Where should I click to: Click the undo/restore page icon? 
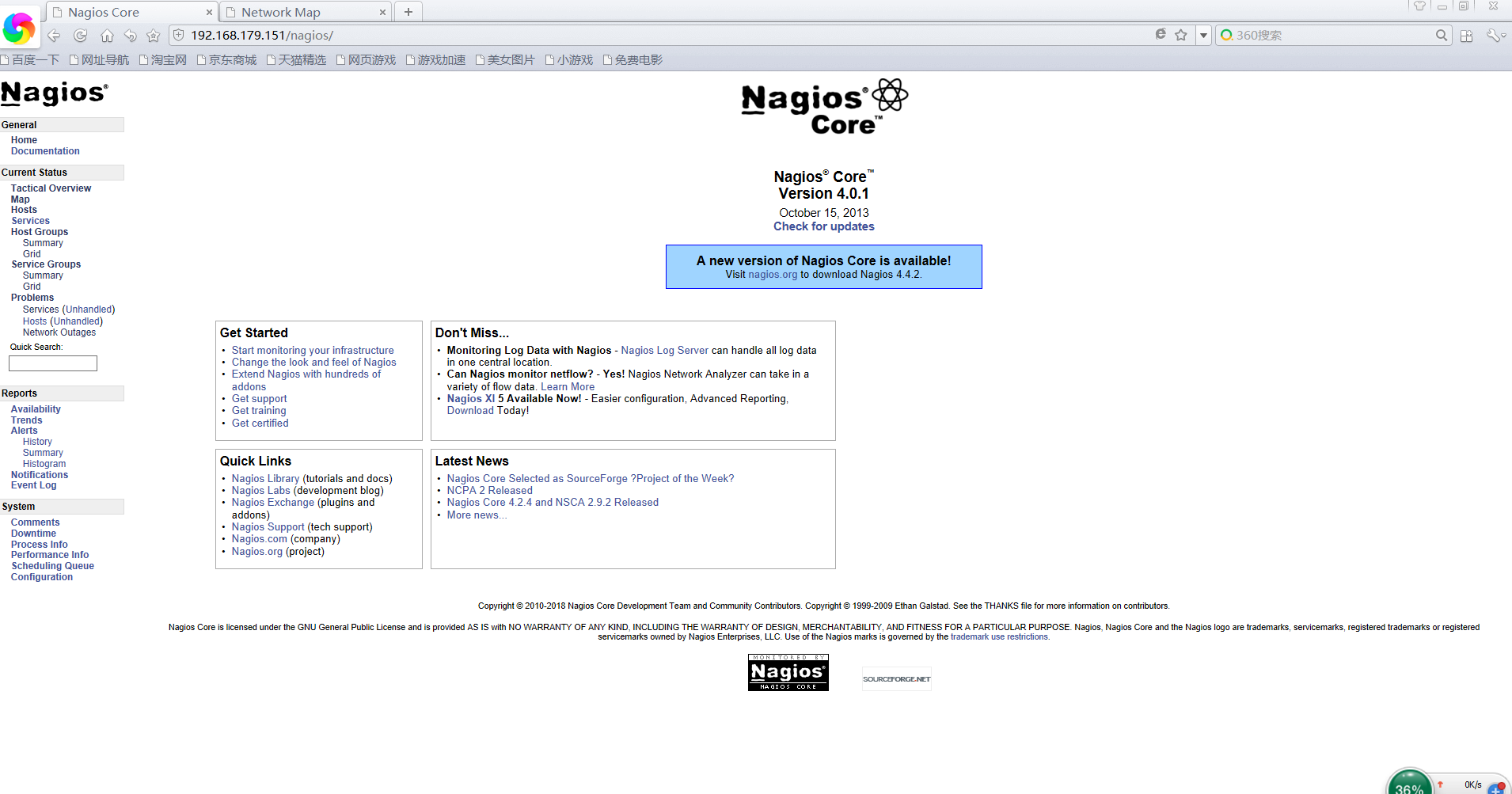[x=131, y=36]
